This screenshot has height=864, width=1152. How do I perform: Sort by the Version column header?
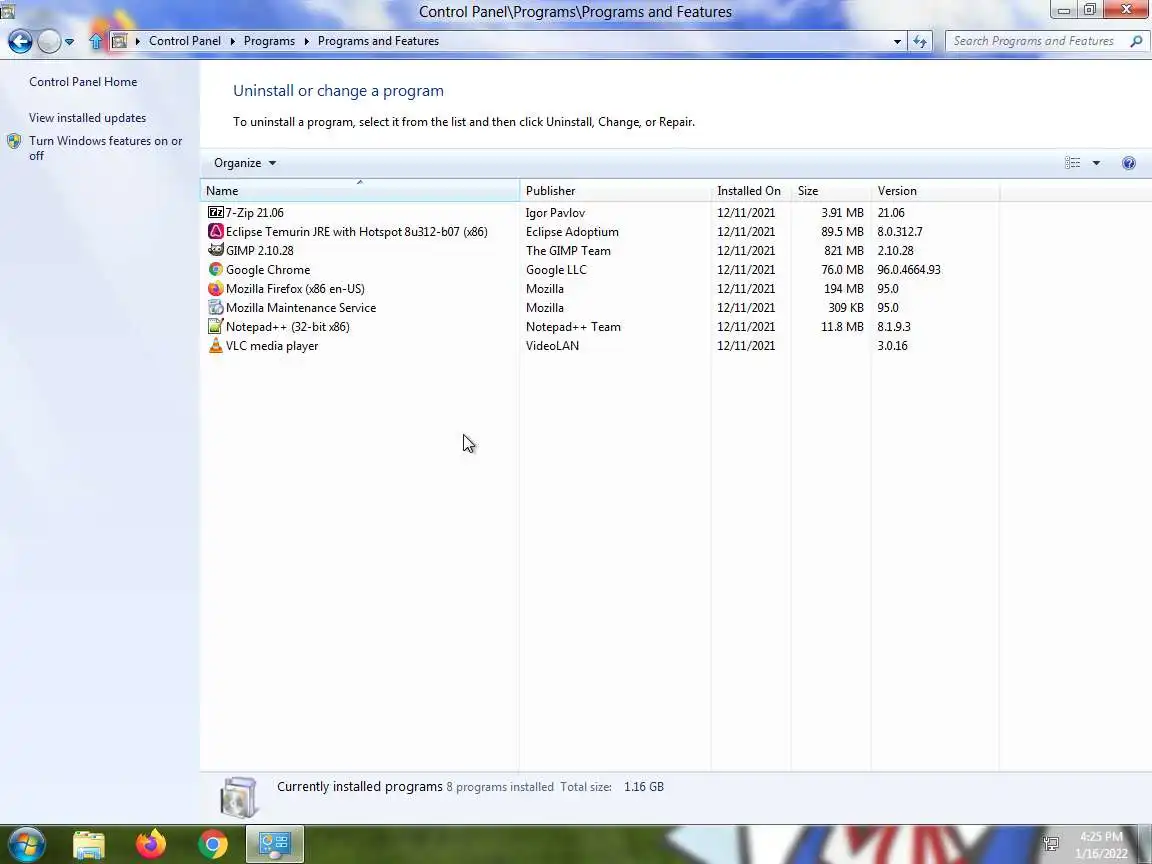click(x=935, y=190)
